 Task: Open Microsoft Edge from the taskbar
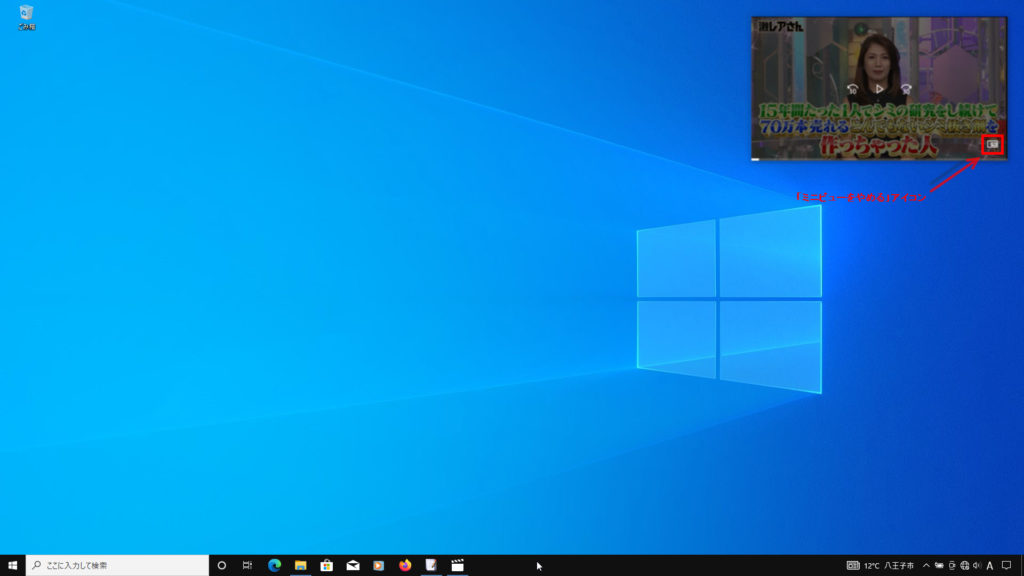[x=274, y=565]
